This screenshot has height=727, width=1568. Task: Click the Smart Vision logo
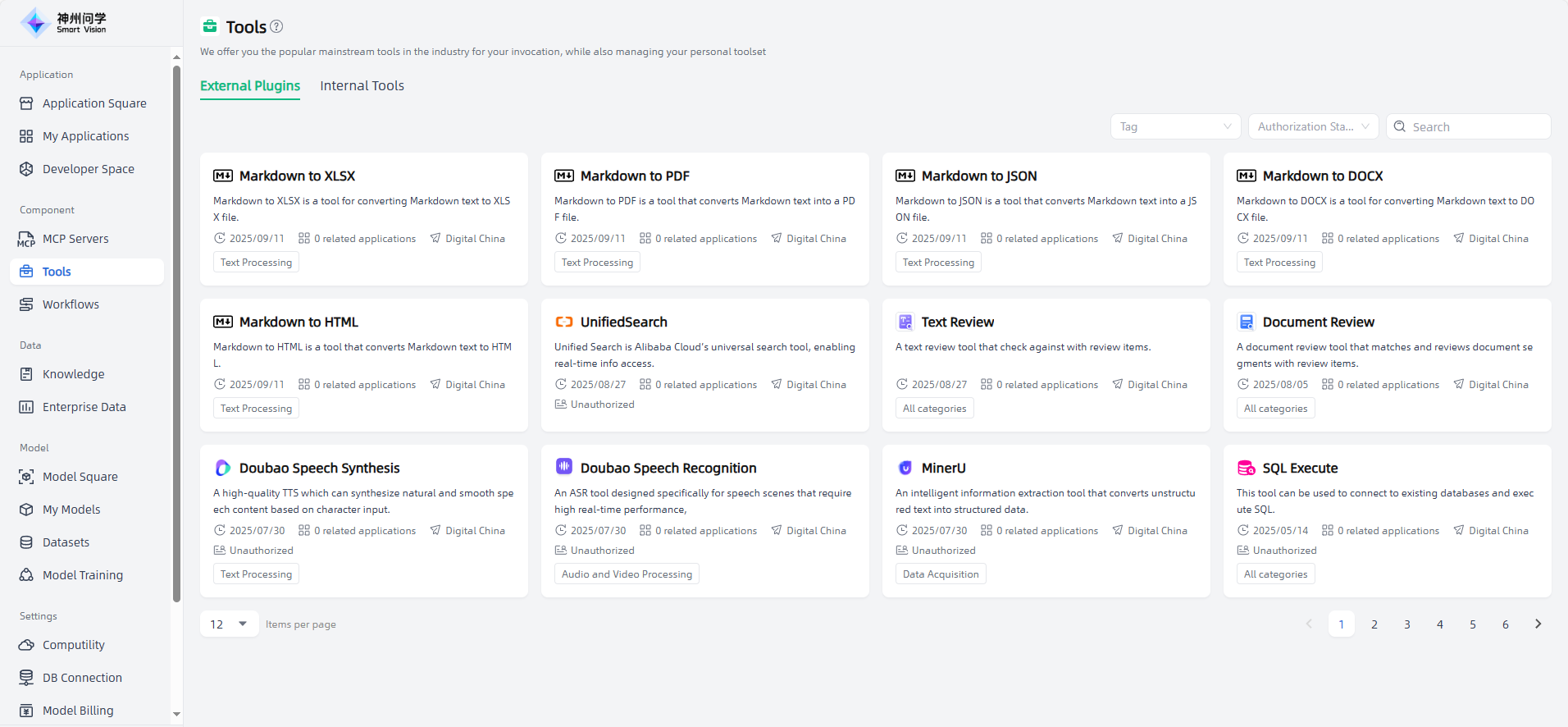pyautogui.click(x=64, y=23)
